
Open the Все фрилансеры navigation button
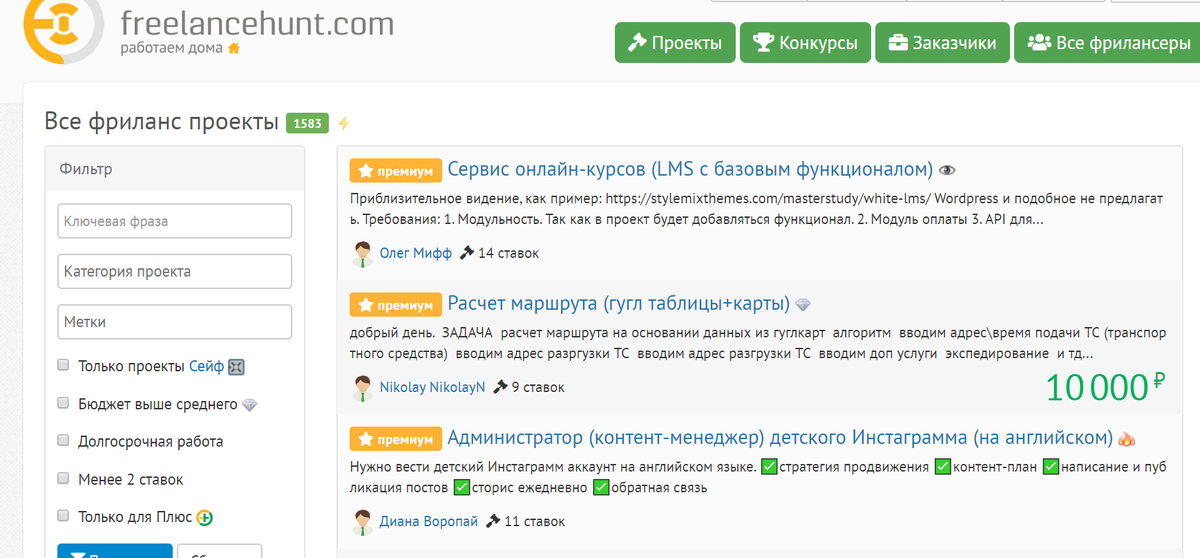(x=1108, y=43)
